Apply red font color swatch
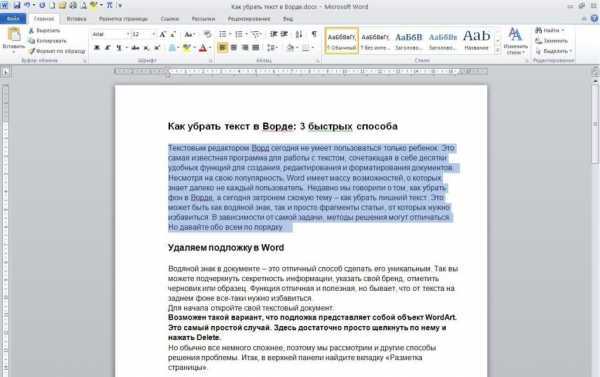 (203, 48)
